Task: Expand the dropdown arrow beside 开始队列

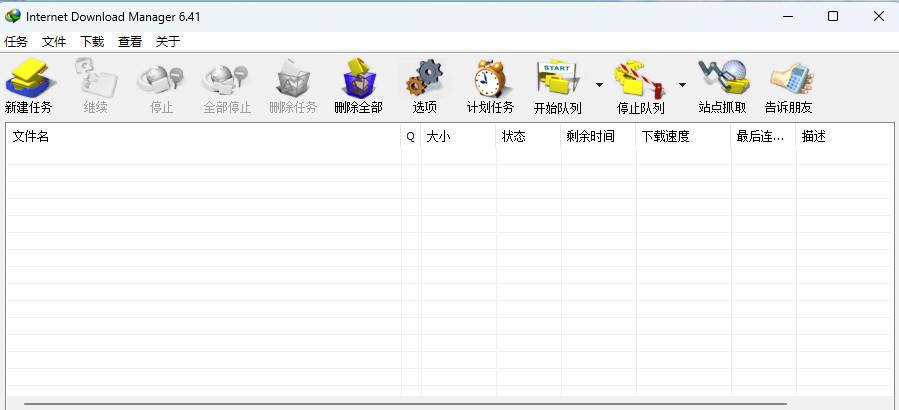Action: point(599,85)
